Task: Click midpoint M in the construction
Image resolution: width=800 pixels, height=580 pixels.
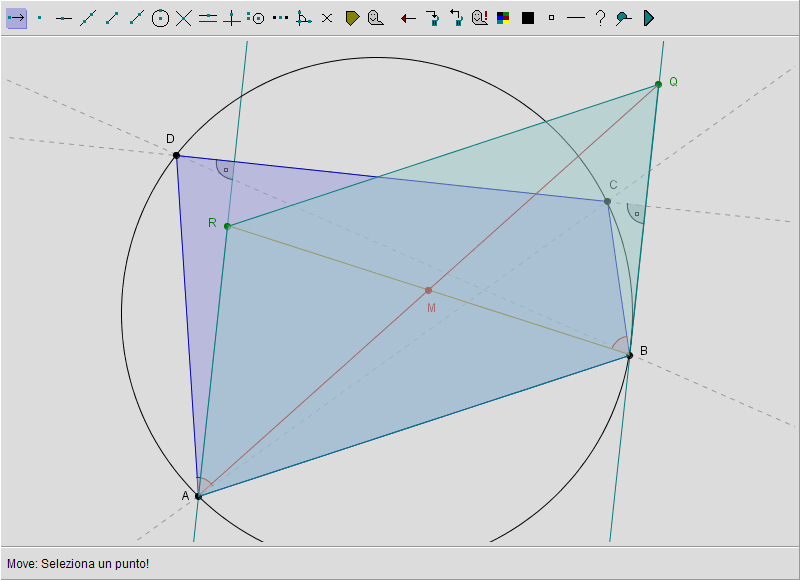Action: point(428,290)
